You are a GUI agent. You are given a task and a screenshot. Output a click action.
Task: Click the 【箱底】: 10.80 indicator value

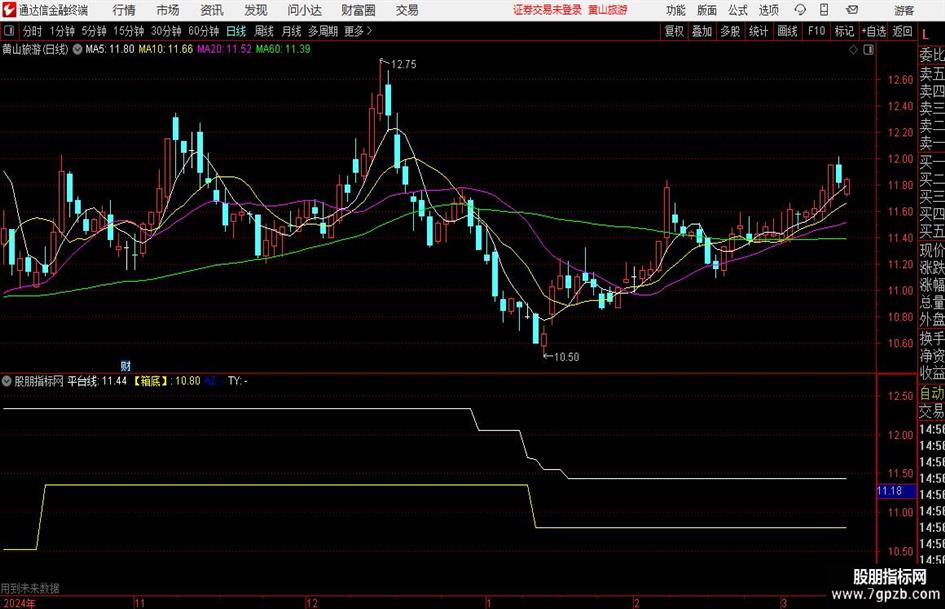click(166, 381)
